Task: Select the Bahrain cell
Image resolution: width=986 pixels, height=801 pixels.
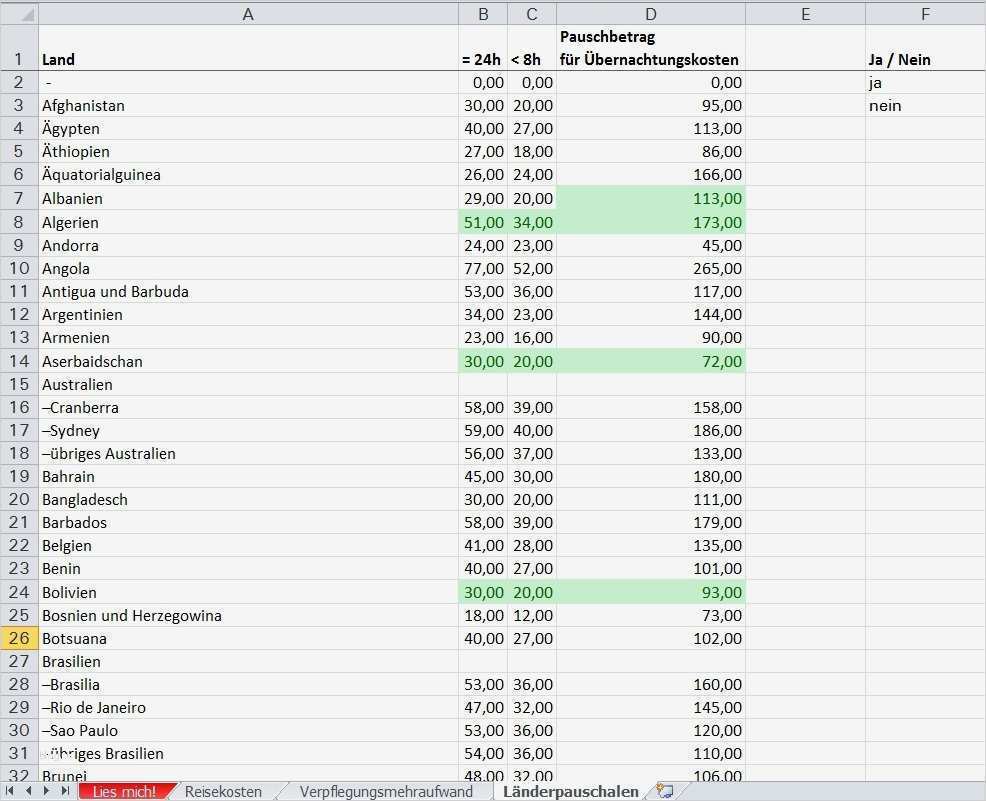Action: 248,477
